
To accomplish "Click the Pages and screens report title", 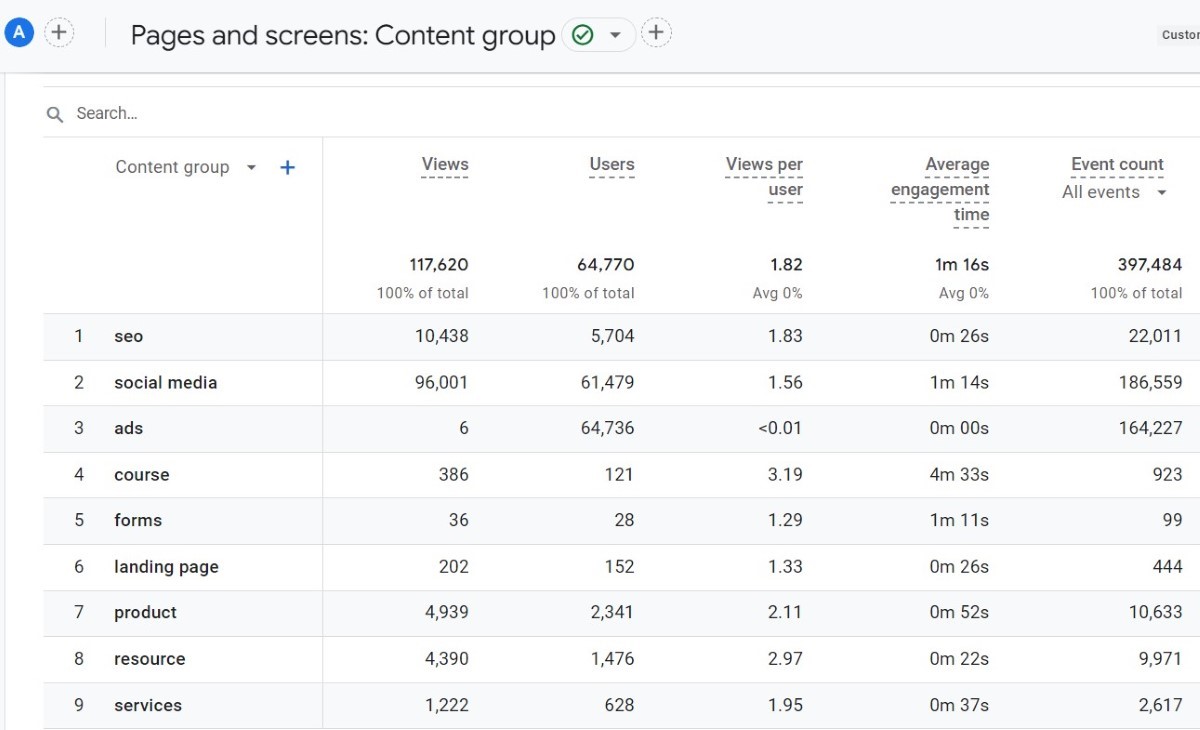I will 343,36.
